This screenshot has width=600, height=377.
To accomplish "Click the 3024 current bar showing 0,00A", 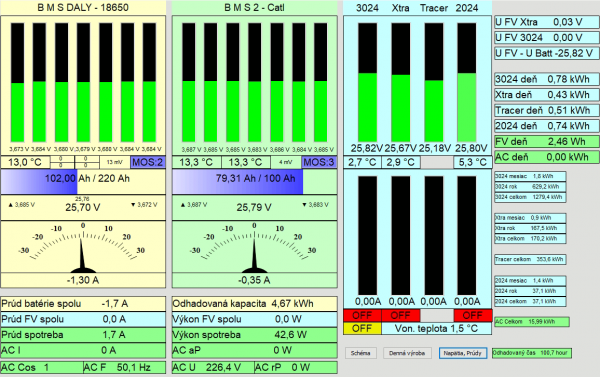I will [x=367, y=235].
